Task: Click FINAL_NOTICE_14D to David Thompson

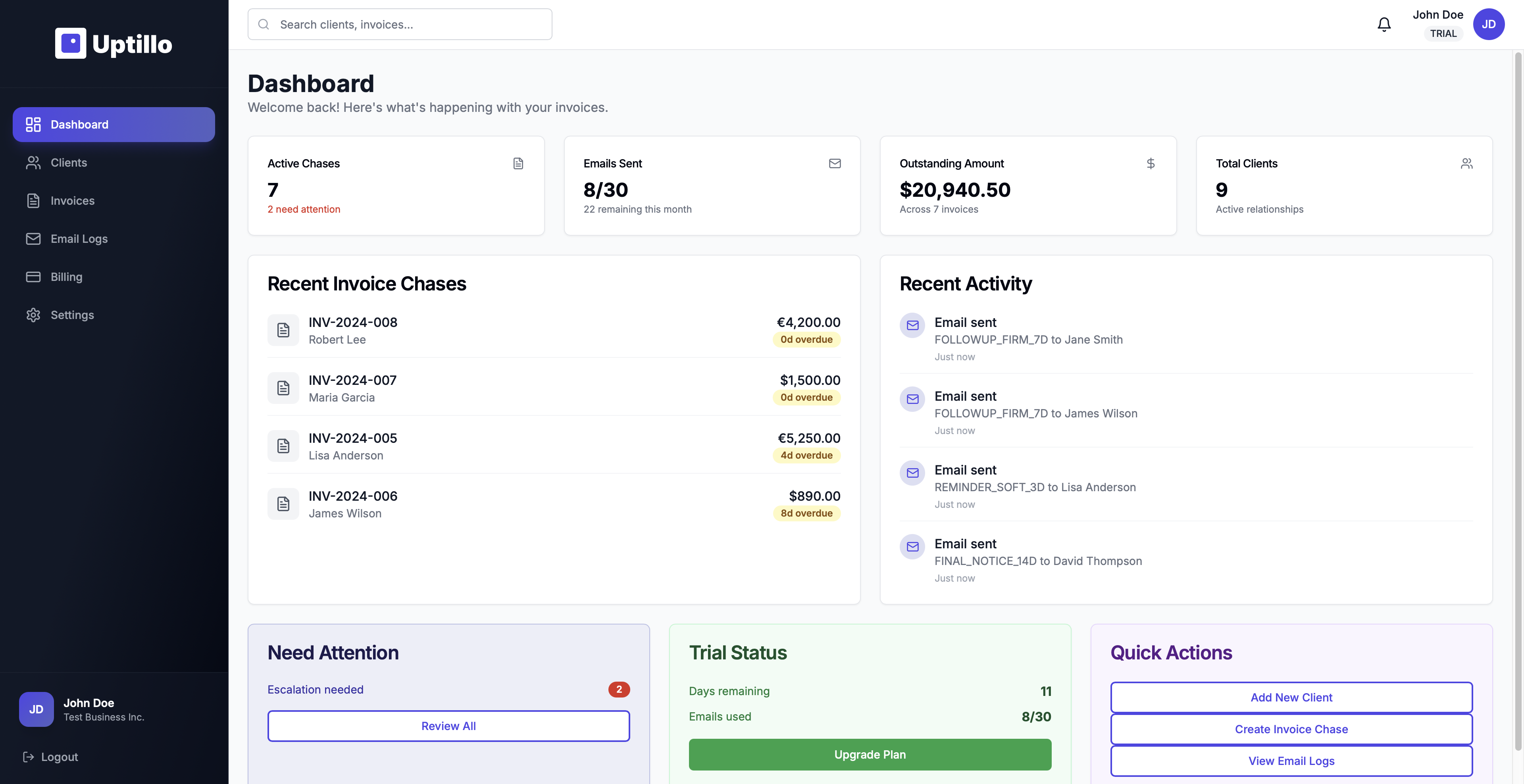Action: (1038, 561)
